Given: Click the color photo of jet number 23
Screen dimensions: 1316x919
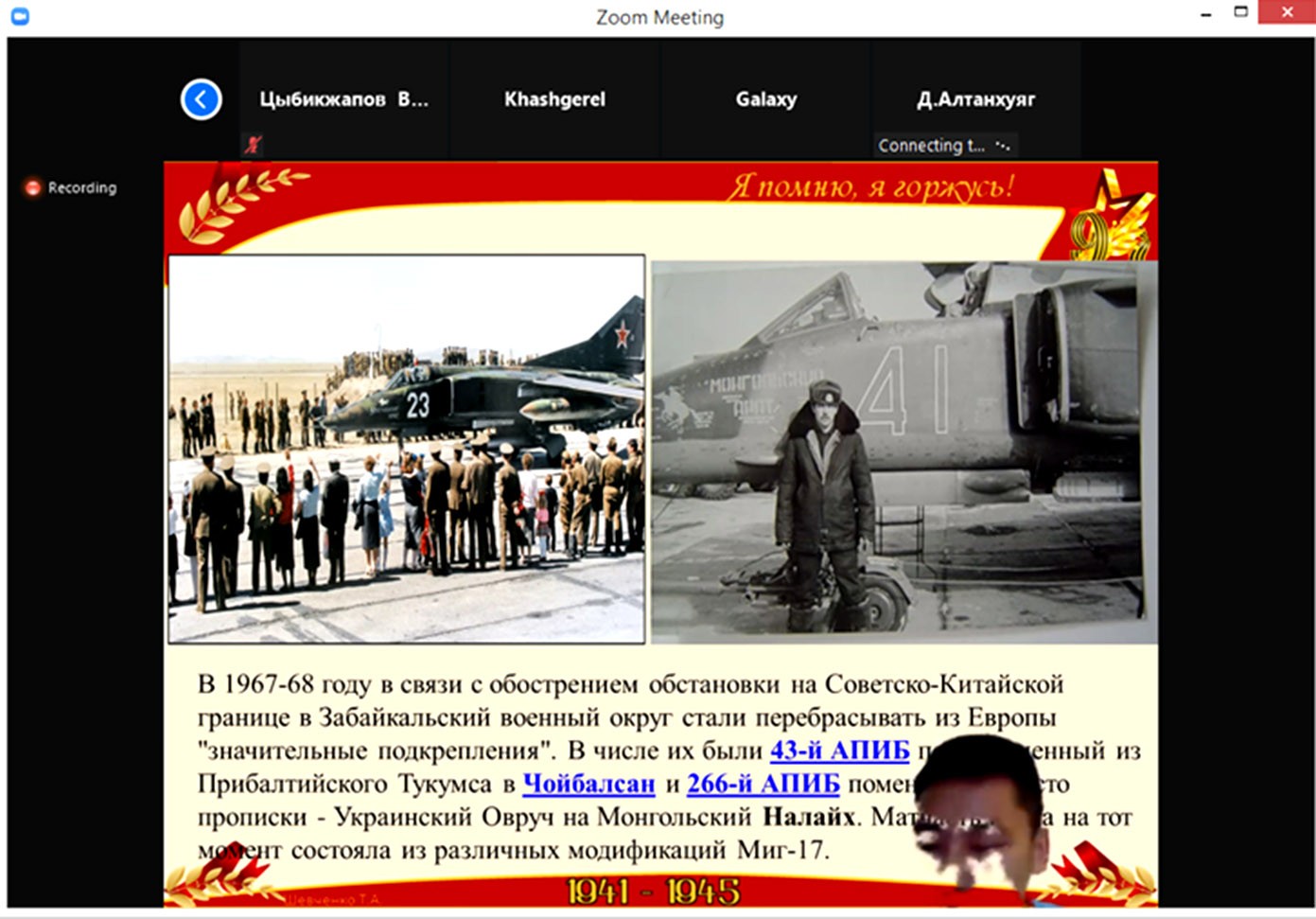Looking at the screenshot, I should [x=407, y=449].
